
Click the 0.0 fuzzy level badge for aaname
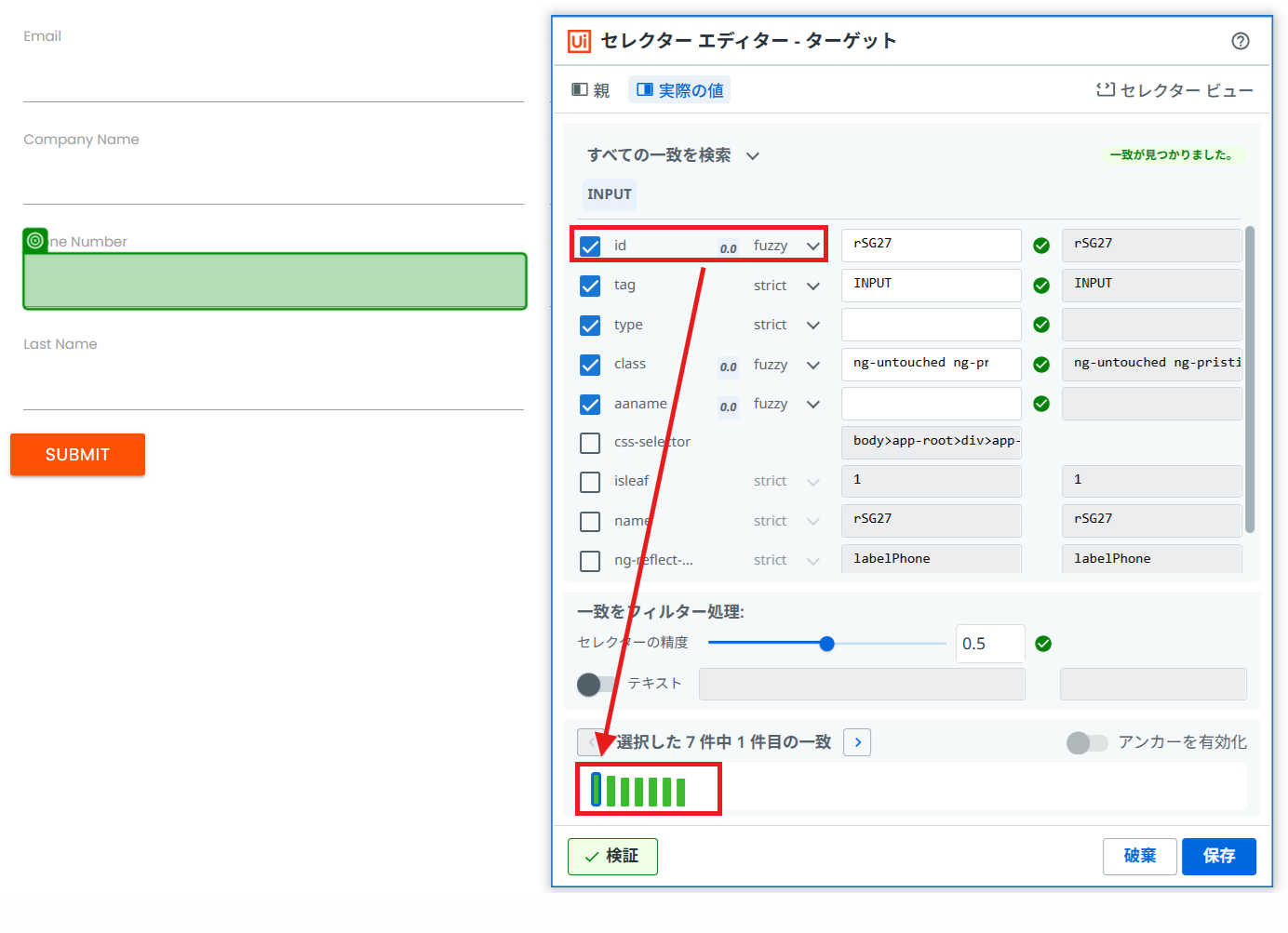click(728, 407)
